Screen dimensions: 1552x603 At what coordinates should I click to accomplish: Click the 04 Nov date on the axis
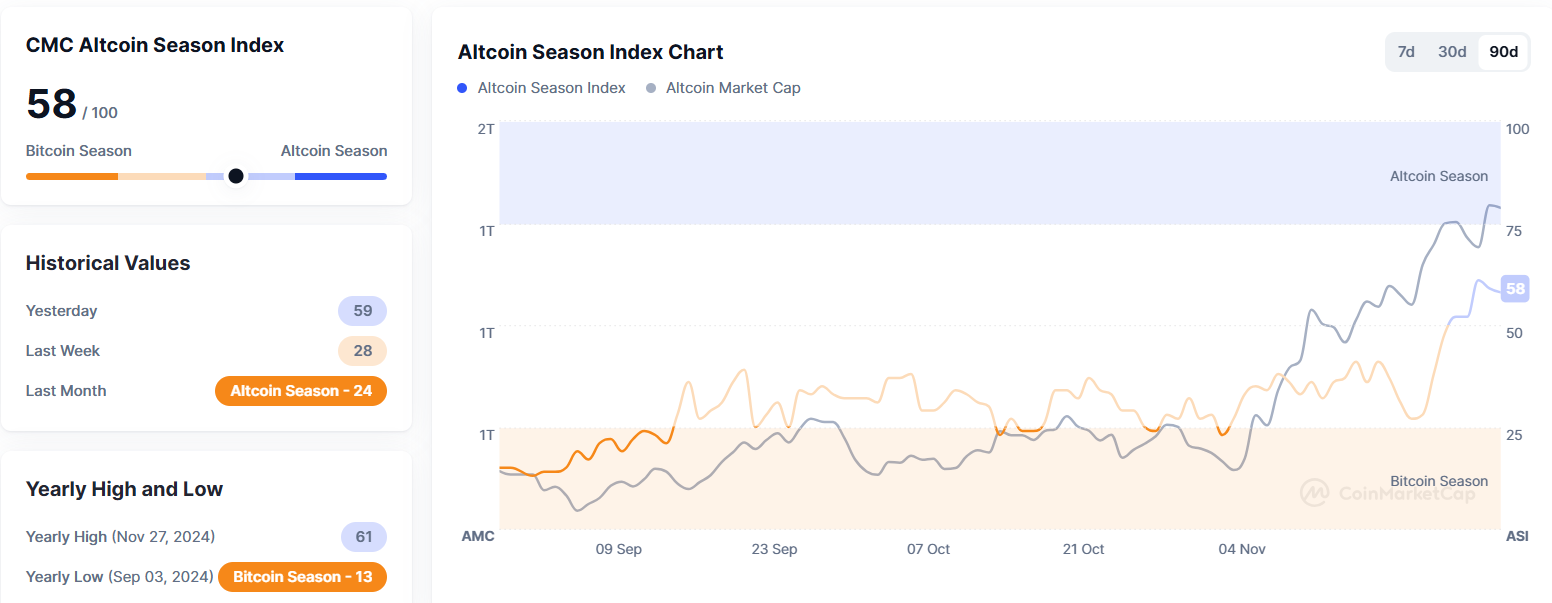[1242, 549]
